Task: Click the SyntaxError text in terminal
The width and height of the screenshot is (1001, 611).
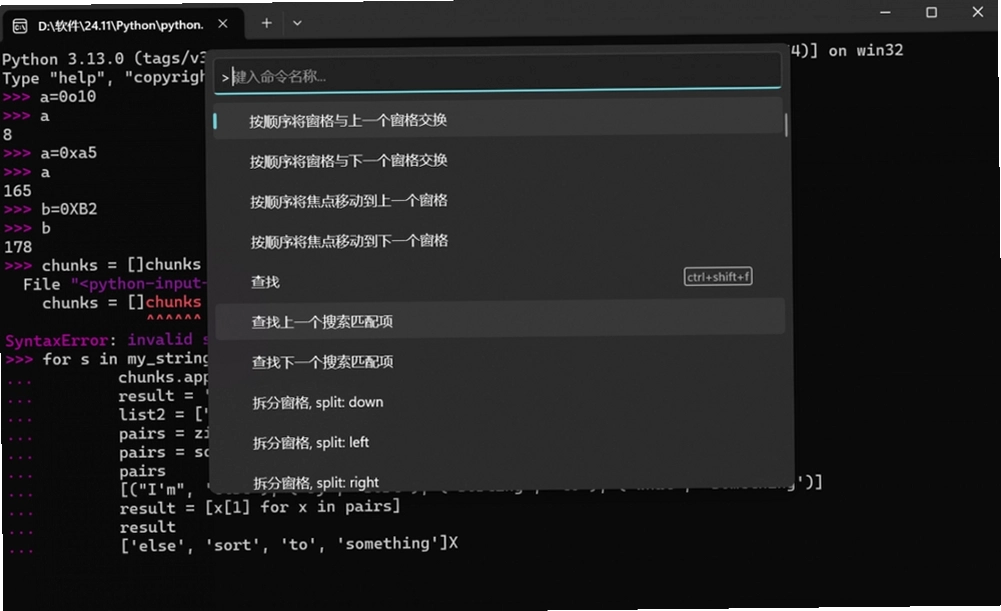Action: [x=56, y=340]
